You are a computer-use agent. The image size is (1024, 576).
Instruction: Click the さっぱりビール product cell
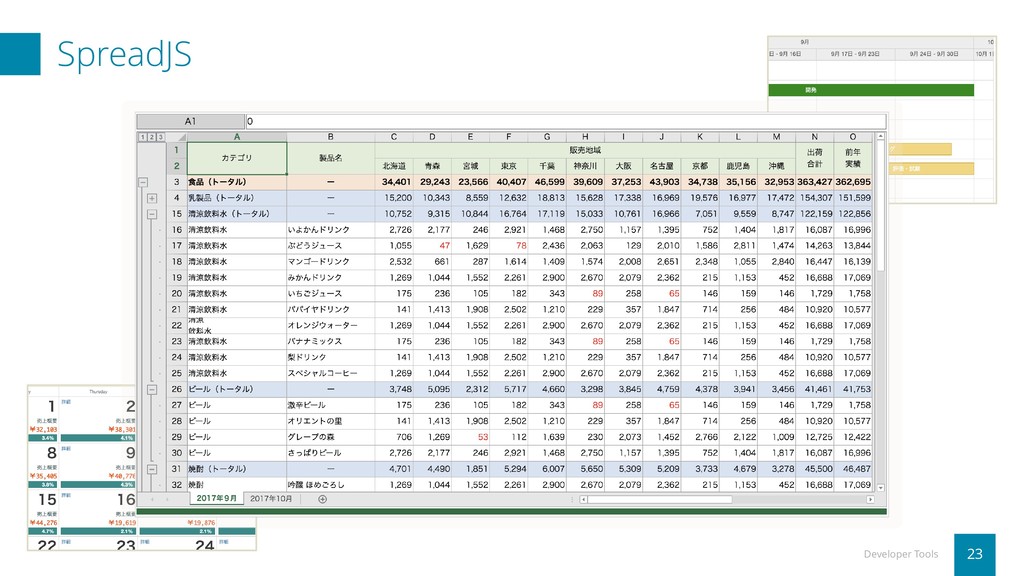point(330,453)
